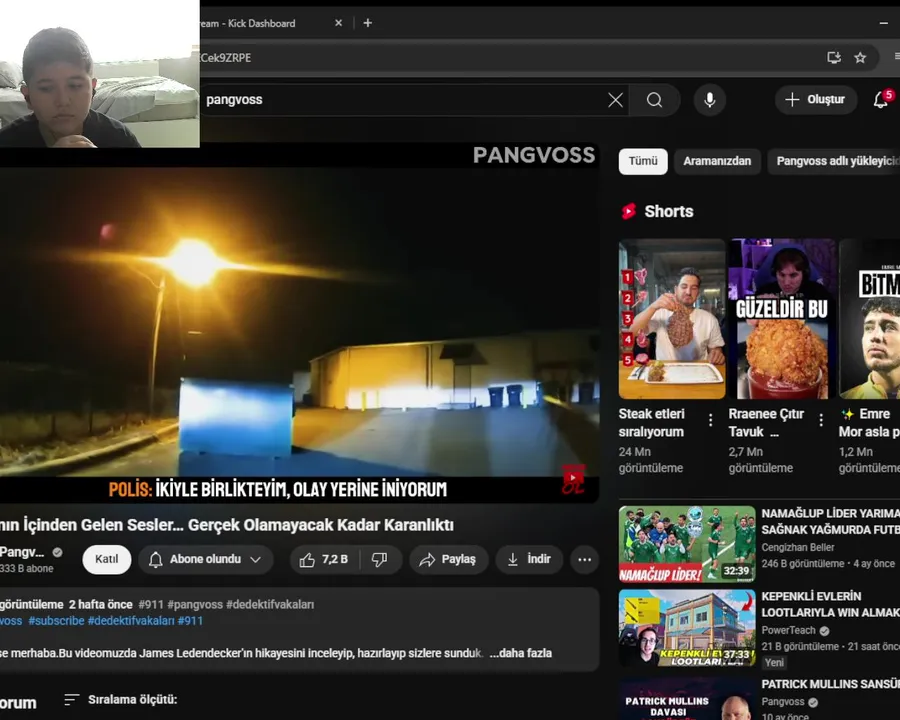This screenshot has height=720, width=900.
Task: Open the PowerTeach channel name
Action: pyautogui.click(x=789, y=630)
